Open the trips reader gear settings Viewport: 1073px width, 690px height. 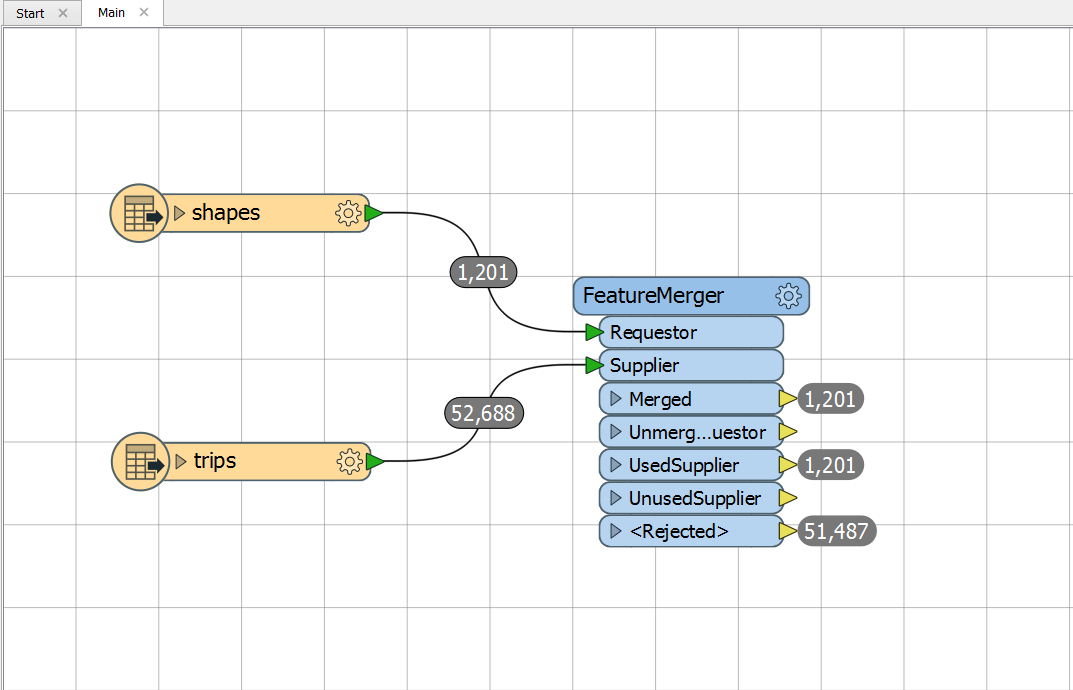point(350,461)
